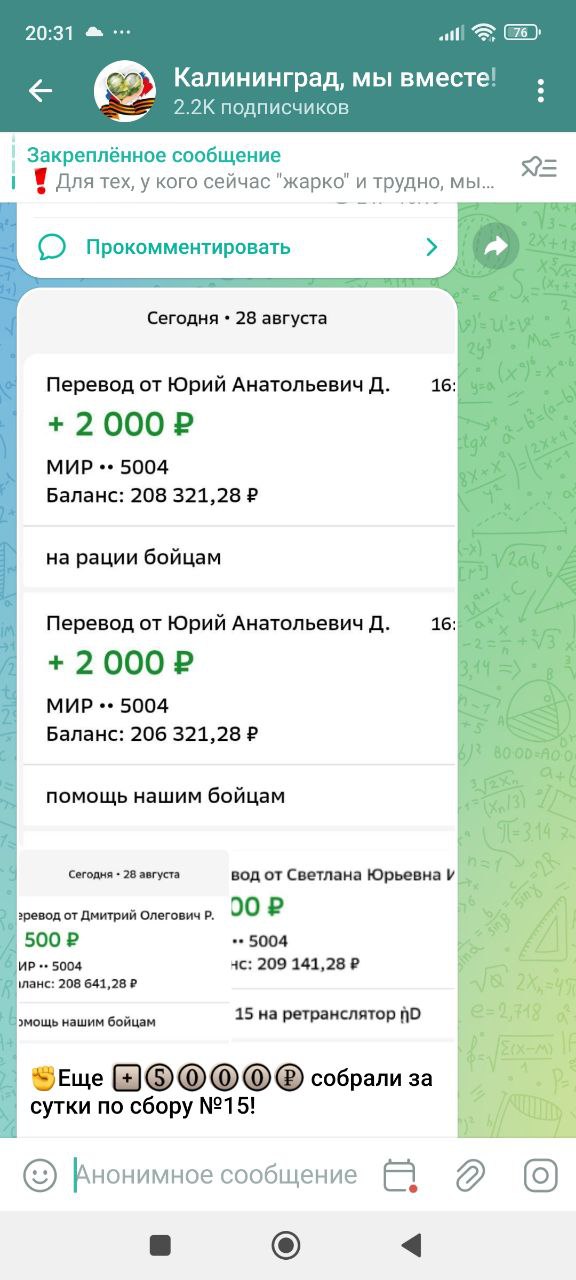This screenshot has height=1280, width=576.
Task: Focus the Анонимное сообщение input field
Action: [217, 1175]
